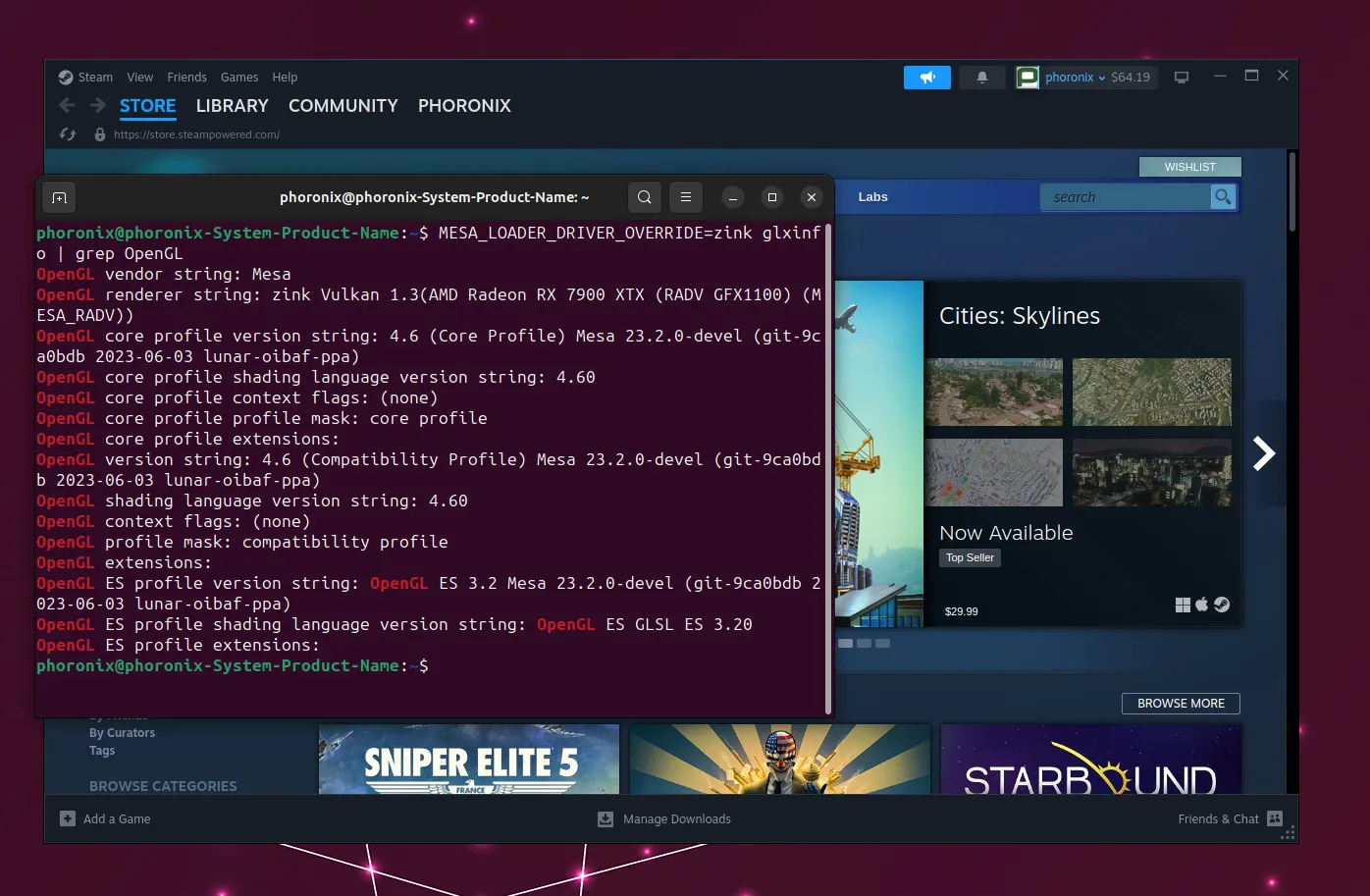Advance carousel with the next arrow
The image size is (1370, 896).
[1264, 453]
